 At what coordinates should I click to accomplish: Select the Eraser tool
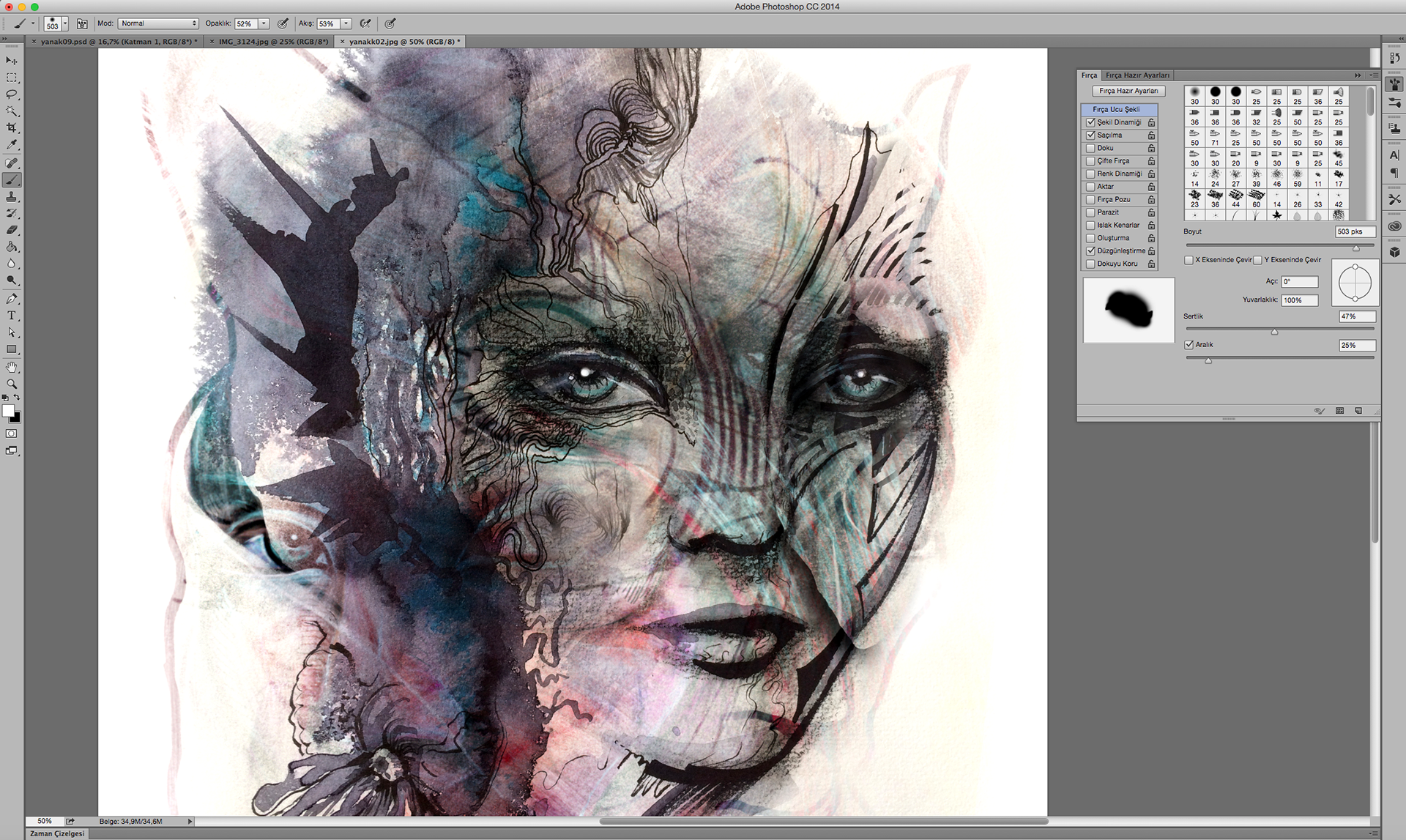pyautogui.click(x=12, y=230)
